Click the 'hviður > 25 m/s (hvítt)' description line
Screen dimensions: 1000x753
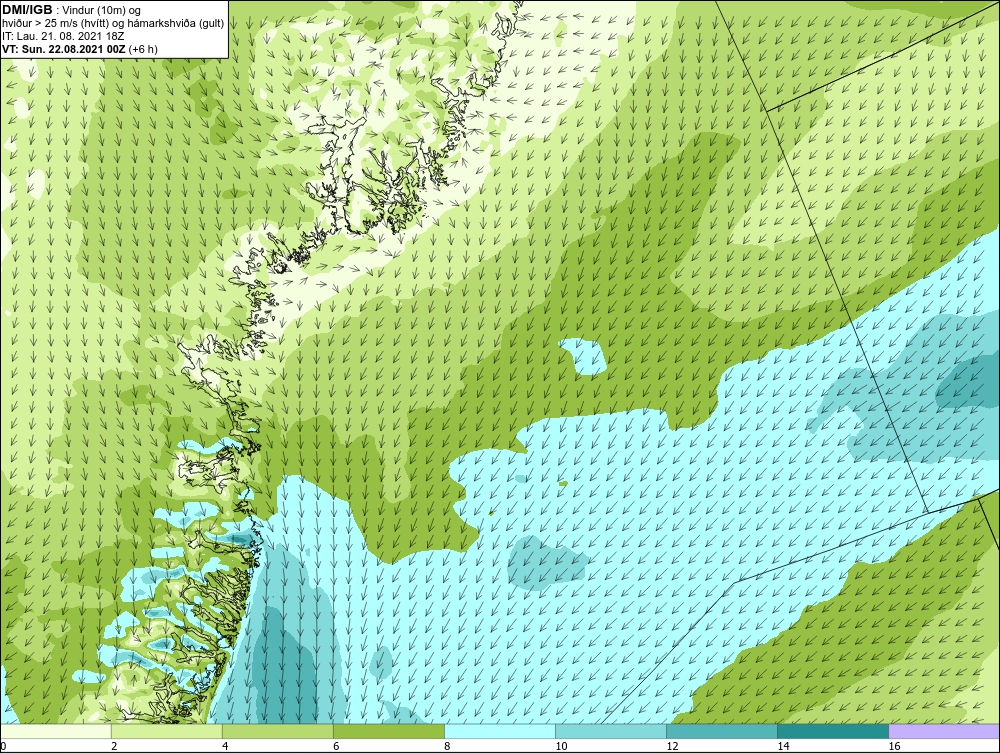click(x=113, y=24)
